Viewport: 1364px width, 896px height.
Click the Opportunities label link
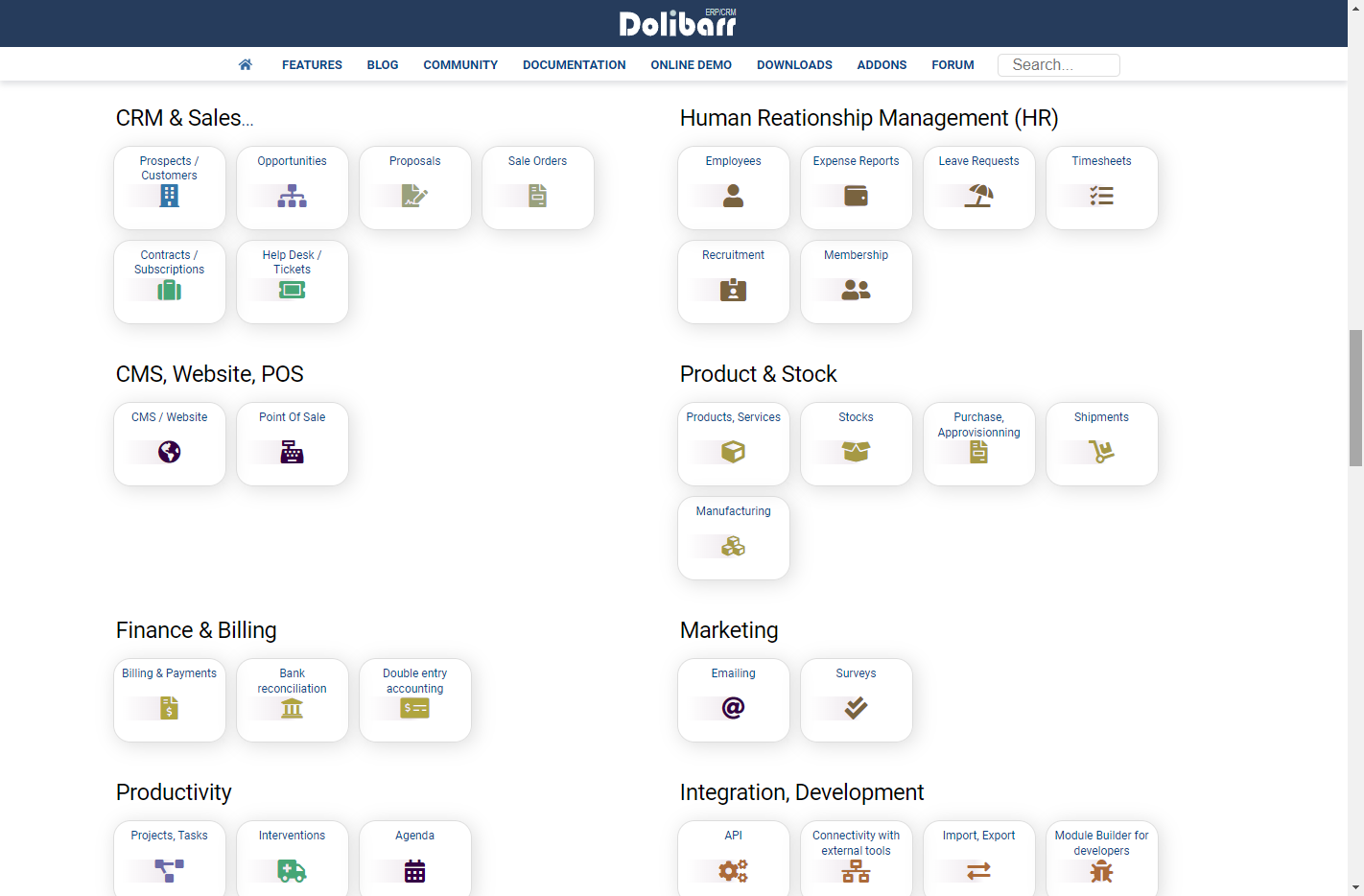(x=293, y=161)
